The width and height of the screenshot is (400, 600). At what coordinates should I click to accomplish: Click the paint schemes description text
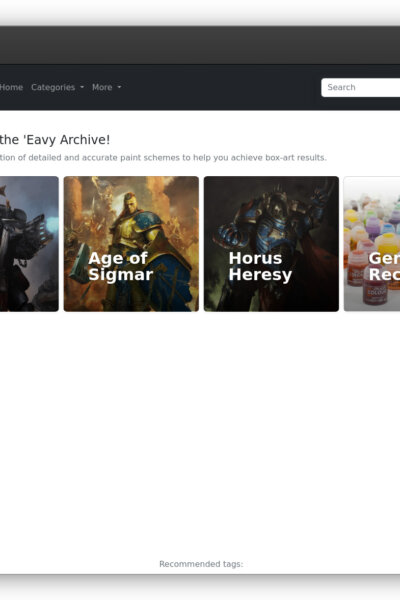click(x=163, y=158)
